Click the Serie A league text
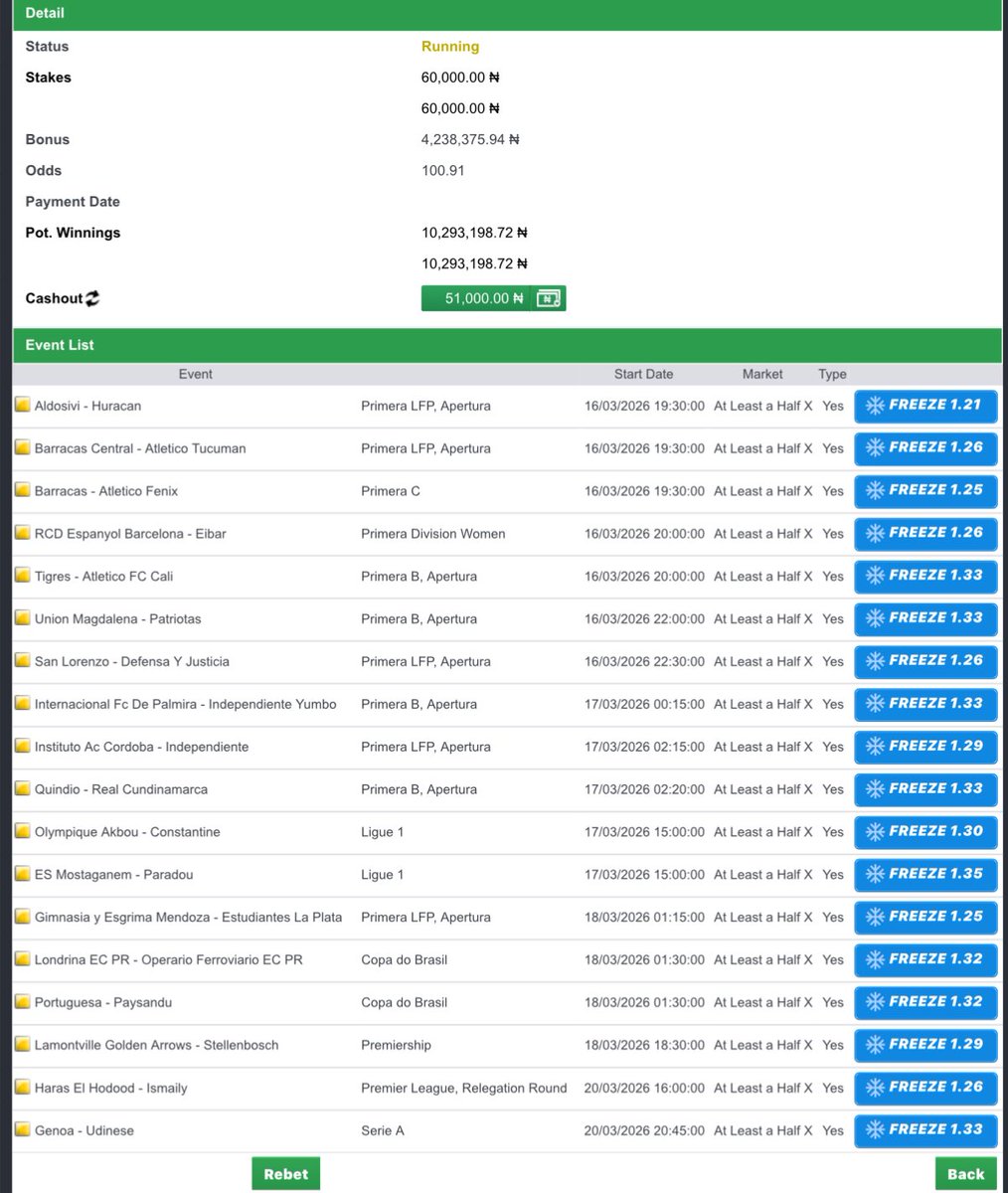This screenshot has width=1008, height=1193. 383,1130
